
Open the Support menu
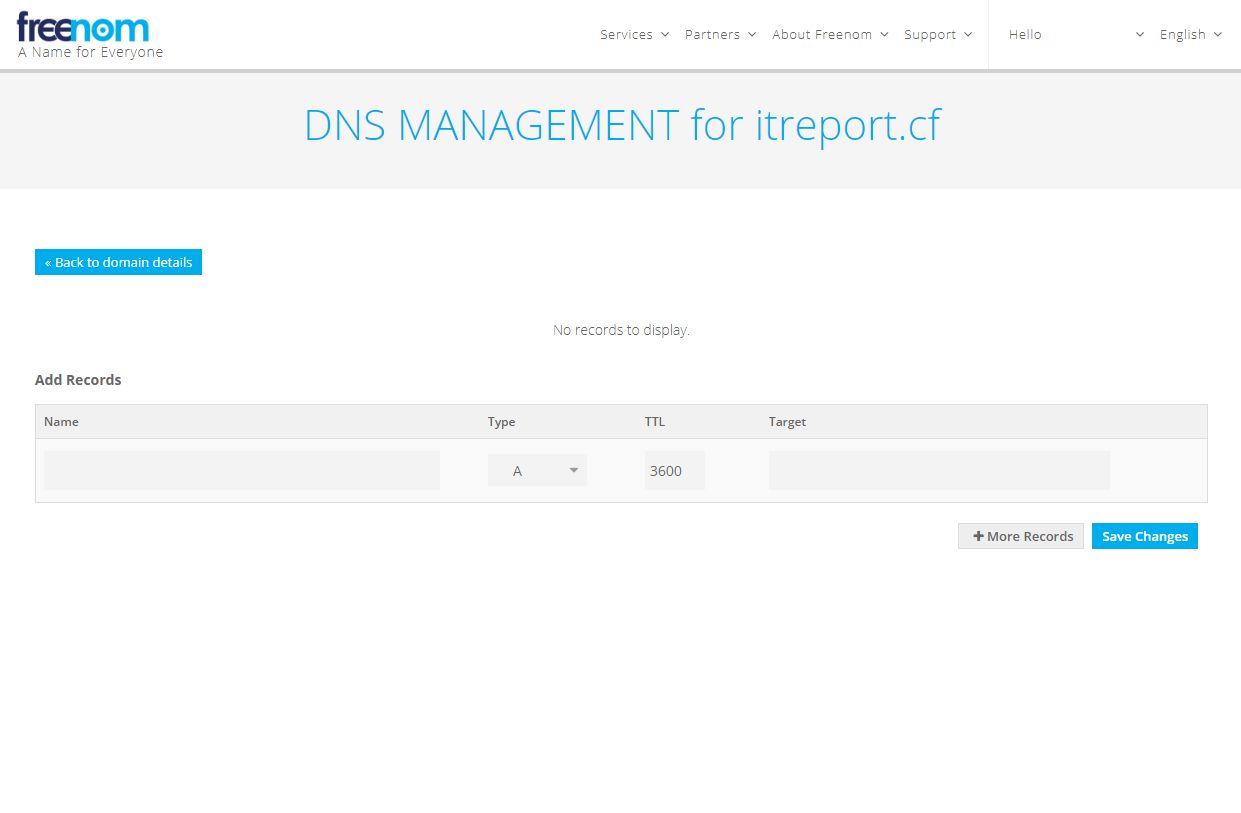click(x=937, y=34)
